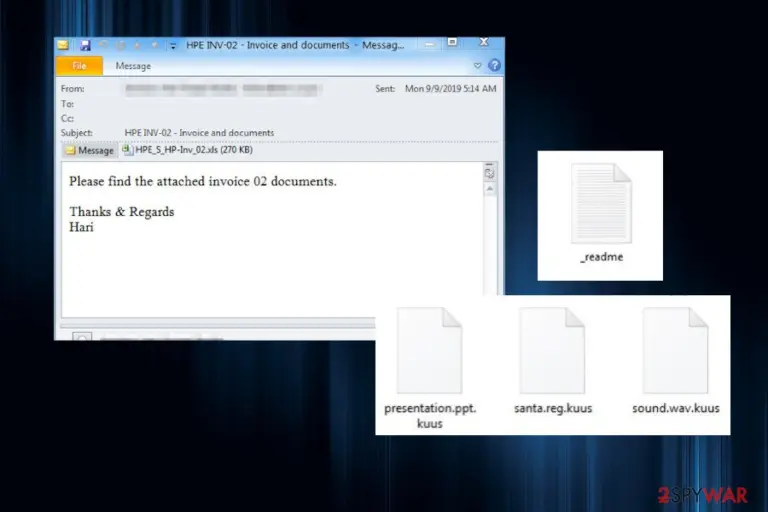Click the message body scrollbar up arrow
This screenshot has height=512, width=768.
click(x=489, y=189)
